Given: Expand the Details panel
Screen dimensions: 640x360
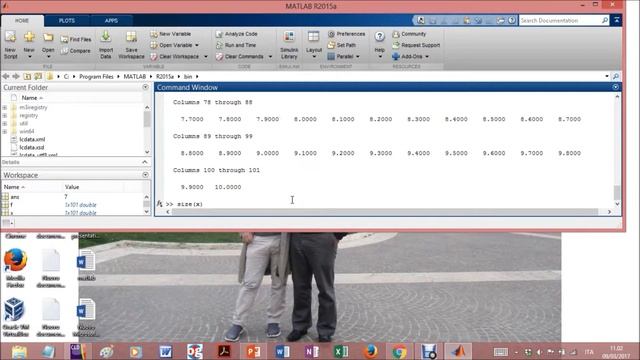Looking at the screenshot, I should pyautogui.click(x=144, y=162).
